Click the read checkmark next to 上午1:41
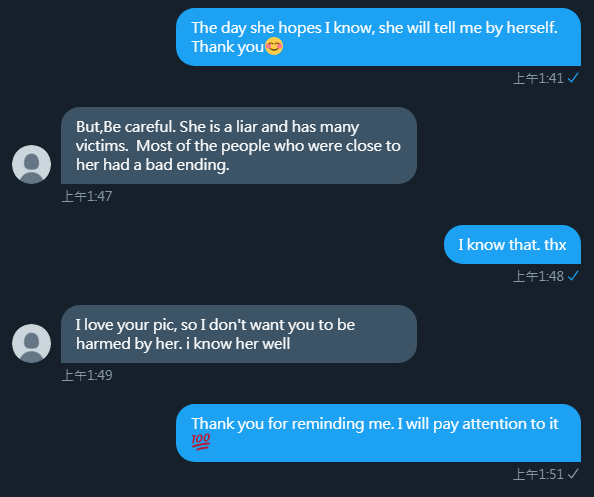This screenshot has width=594, height=497. click(573, 78)
